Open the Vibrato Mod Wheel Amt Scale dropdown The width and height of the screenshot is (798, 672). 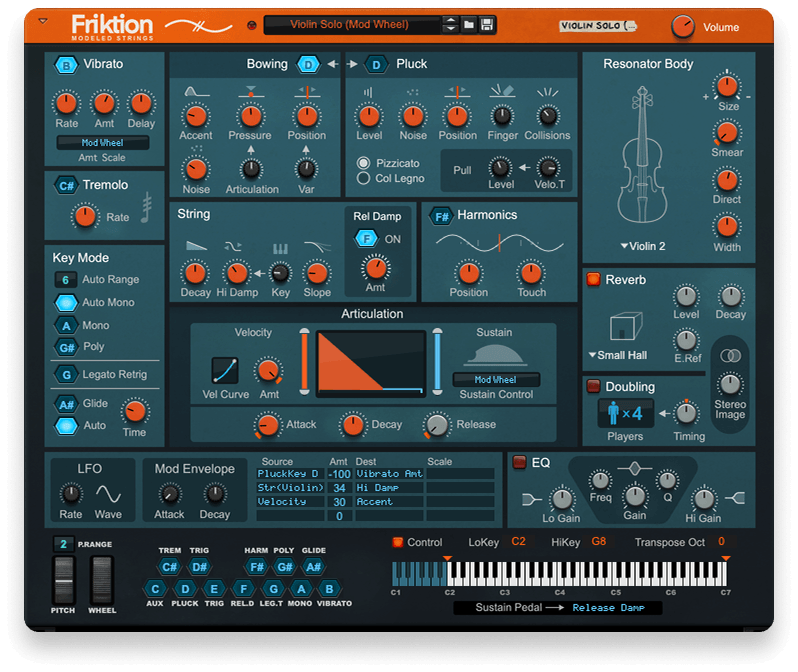pyautogui.click(x=103, y=143)
